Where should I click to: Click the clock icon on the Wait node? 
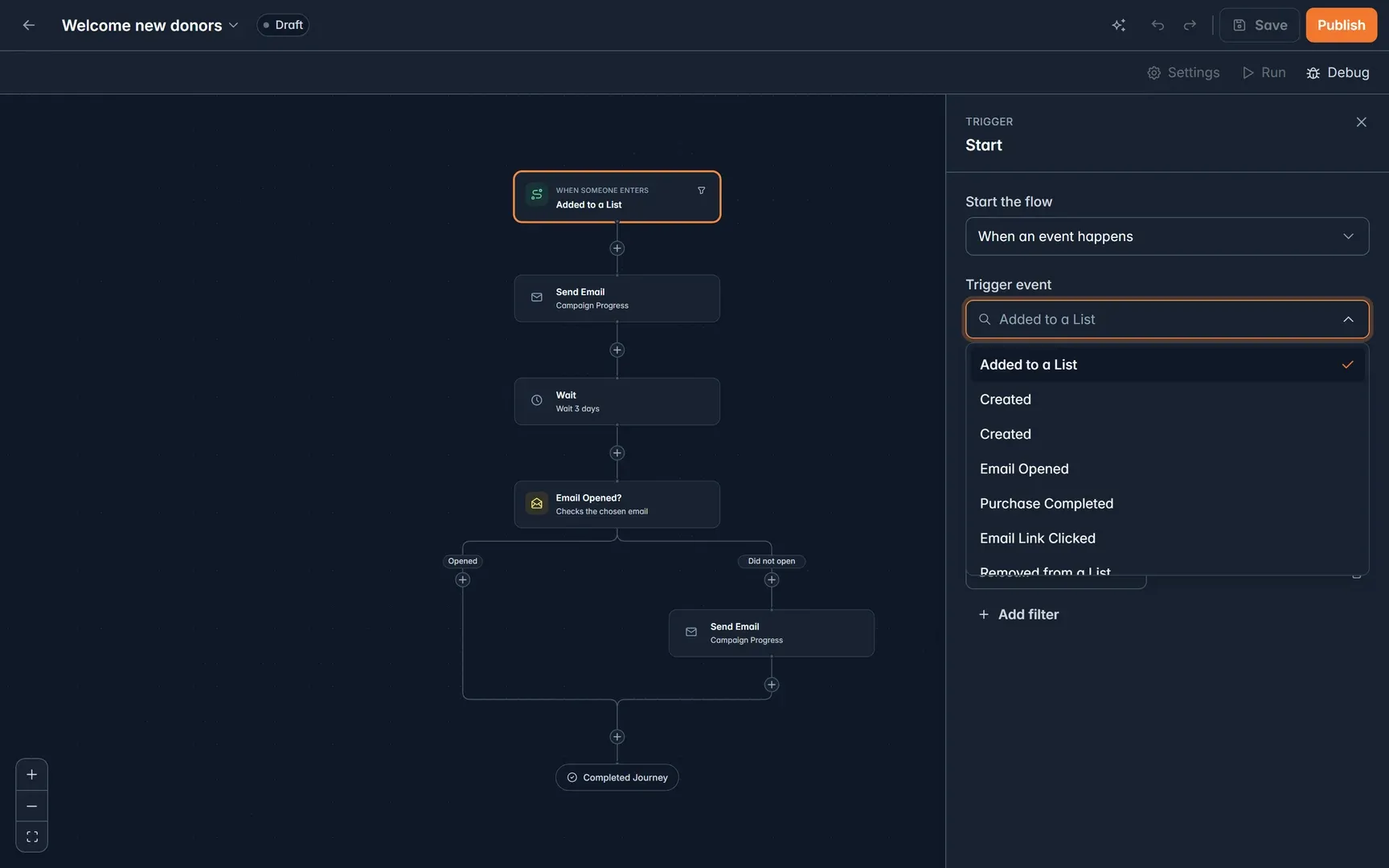536,400
